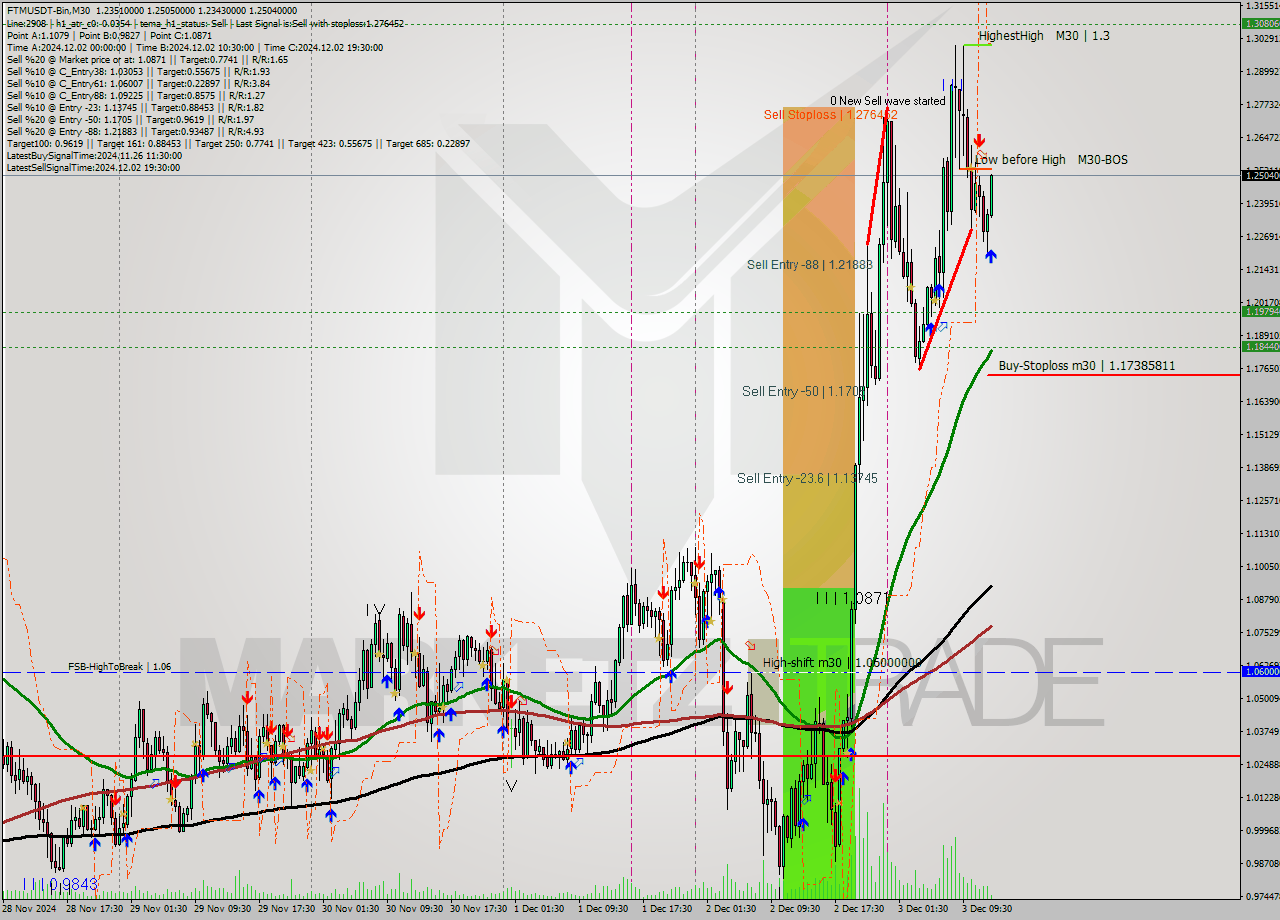Click the LatestSellSignalTime text line
Image resolution: width=1280 pixels, height=920 pixels.
point(93,167)
